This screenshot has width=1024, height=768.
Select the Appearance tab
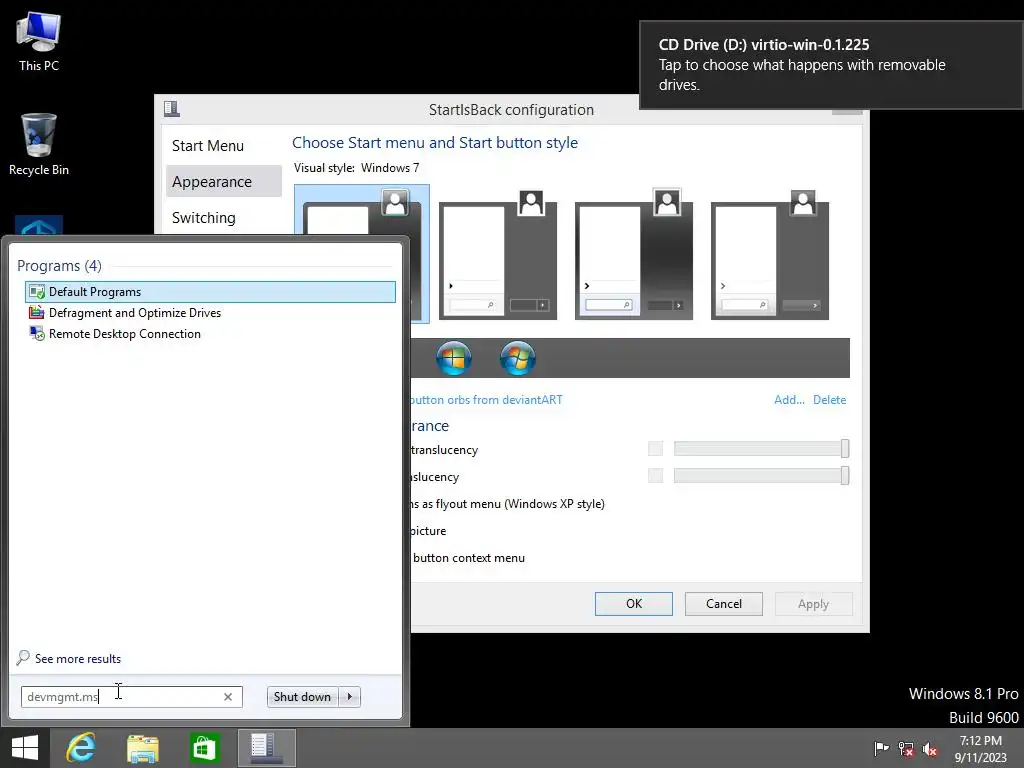click(223, 182)
